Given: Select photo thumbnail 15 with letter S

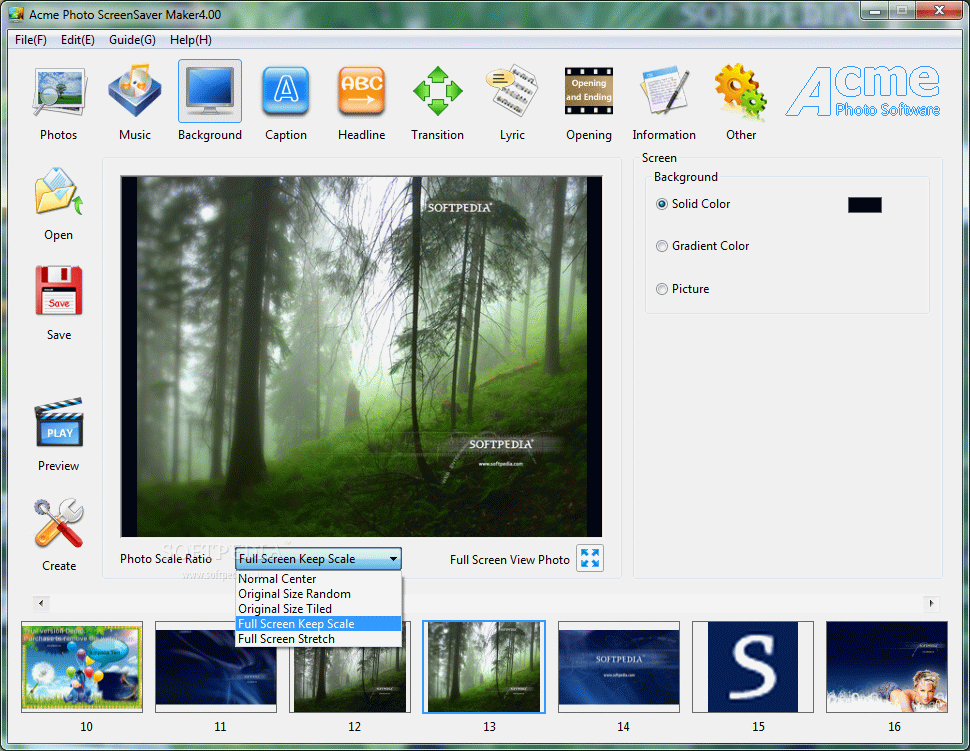Looking at the screenshot, I should tap(753, 667).
